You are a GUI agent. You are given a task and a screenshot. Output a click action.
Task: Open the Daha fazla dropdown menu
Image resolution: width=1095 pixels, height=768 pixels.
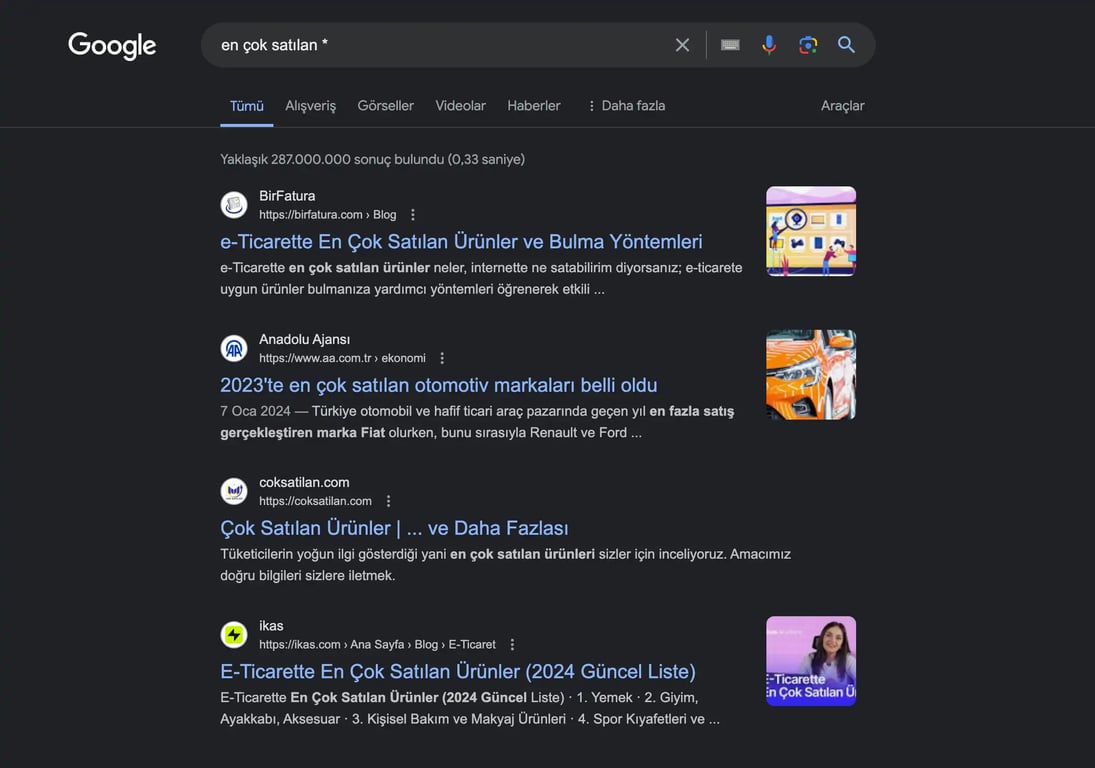(626, 105)
